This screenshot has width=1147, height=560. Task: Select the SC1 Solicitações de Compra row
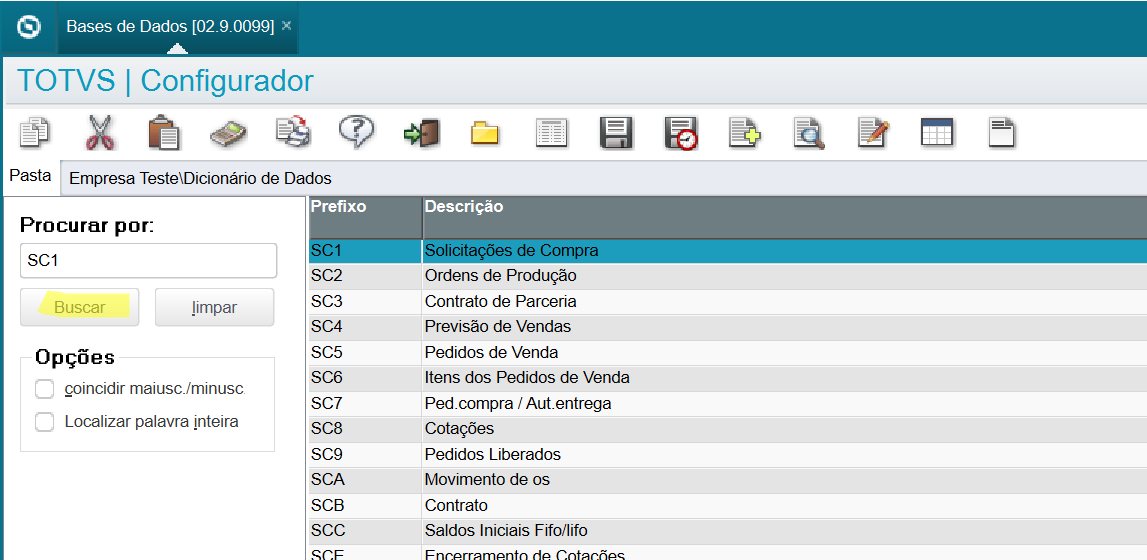tap(728, 251)
